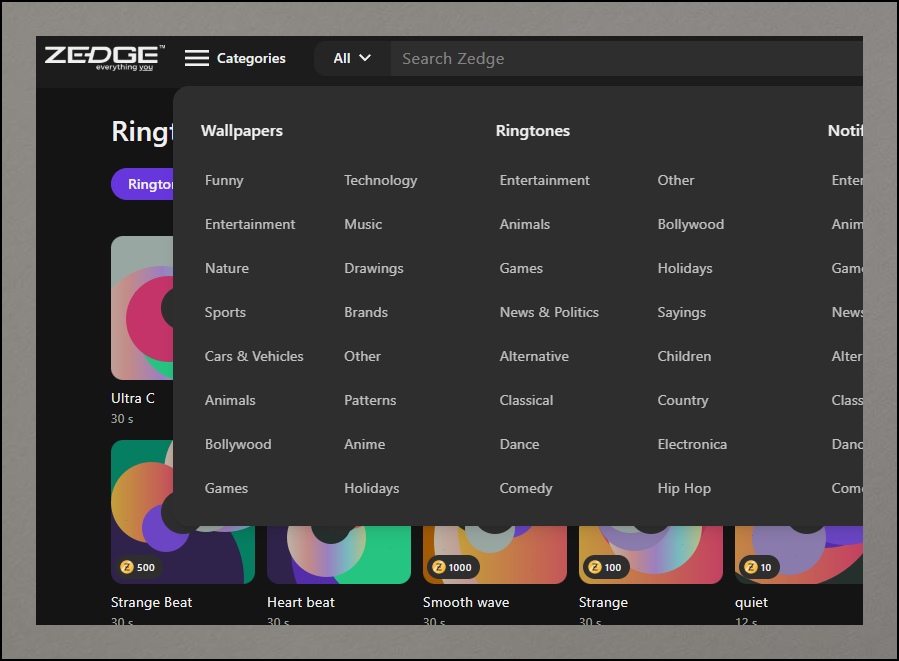The image size is (899, 661).
Task: Open Dance ringtones category
Action: point(519,444)
